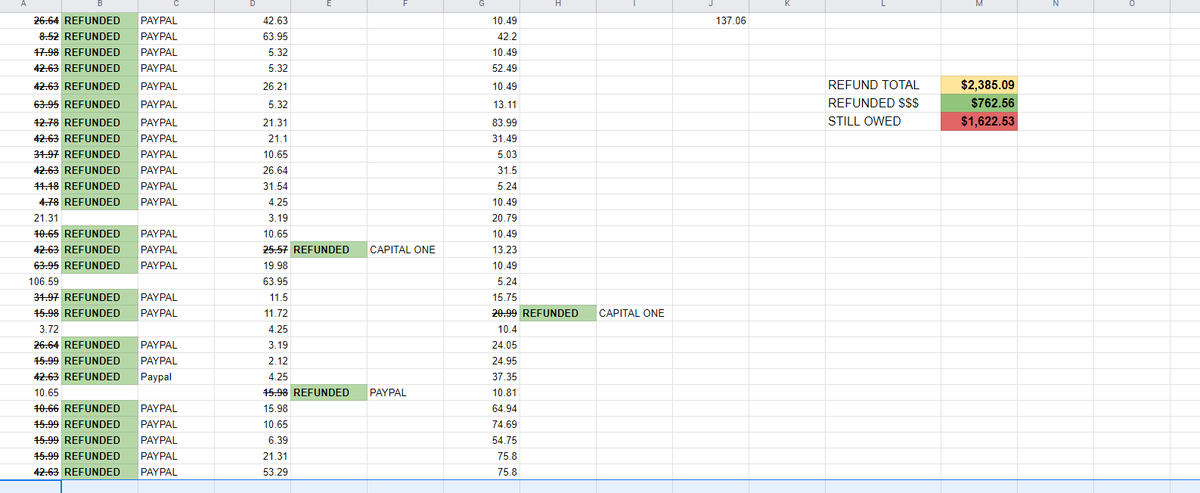Viewport: 1200px width, 493px height.
Task: Select column O header
Action: [x=1133, y=5]
